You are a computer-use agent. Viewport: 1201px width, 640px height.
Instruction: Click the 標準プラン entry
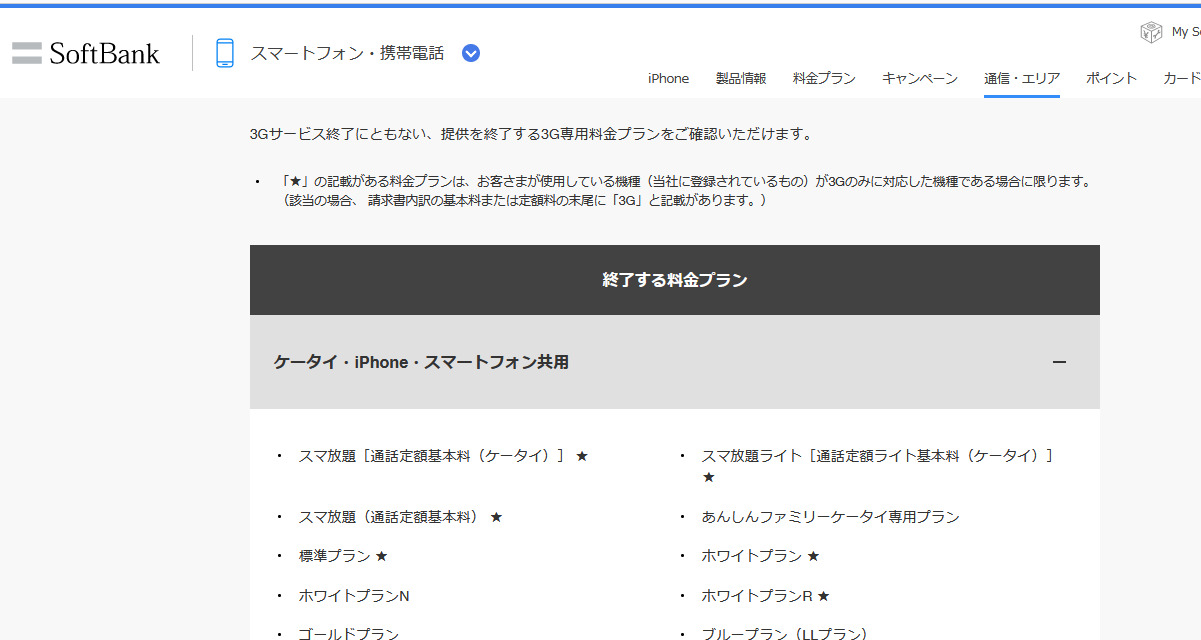coord(334,556)
